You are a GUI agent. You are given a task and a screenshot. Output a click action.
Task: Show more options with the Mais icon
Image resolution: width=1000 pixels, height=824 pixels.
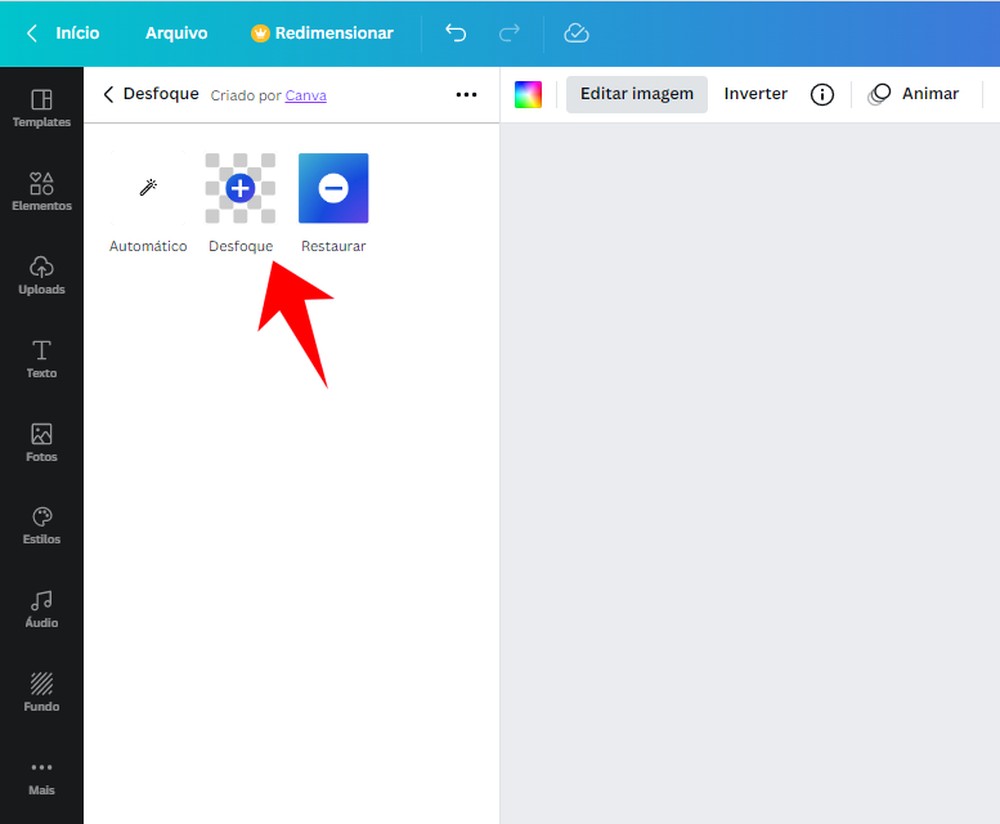(x=41, y=774)
